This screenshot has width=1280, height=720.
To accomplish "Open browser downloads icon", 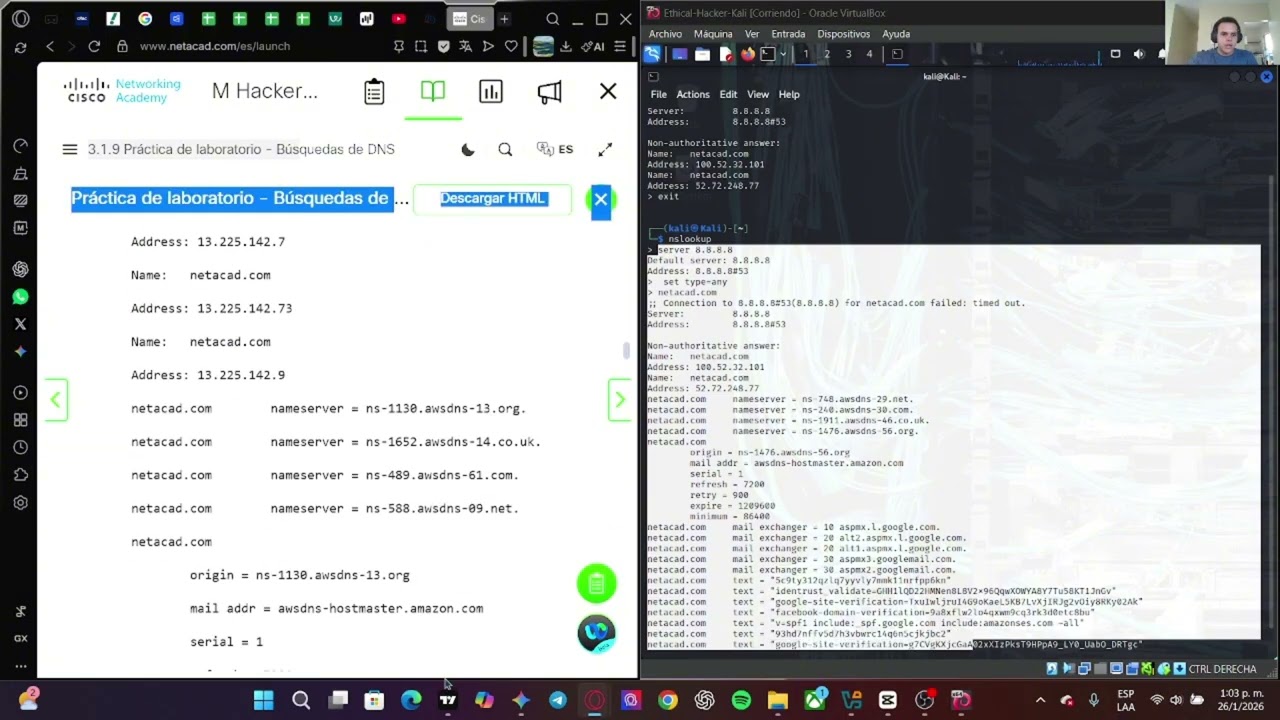I will [566, 46].
